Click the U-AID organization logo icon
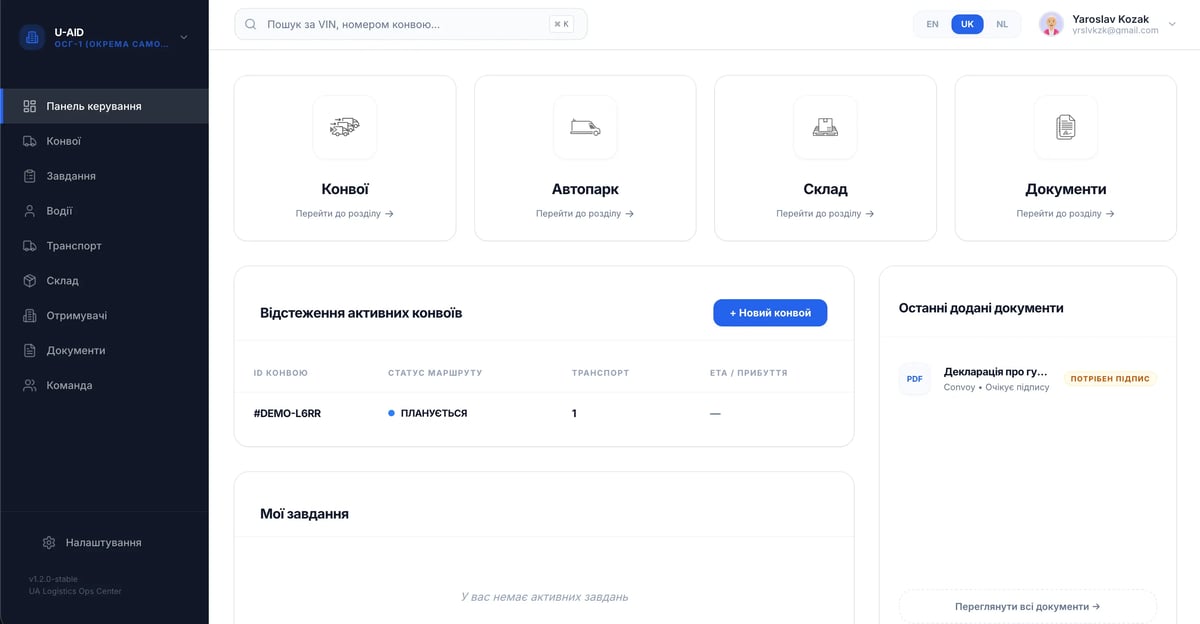The image size is (1200, 624). tap(32, 38)
